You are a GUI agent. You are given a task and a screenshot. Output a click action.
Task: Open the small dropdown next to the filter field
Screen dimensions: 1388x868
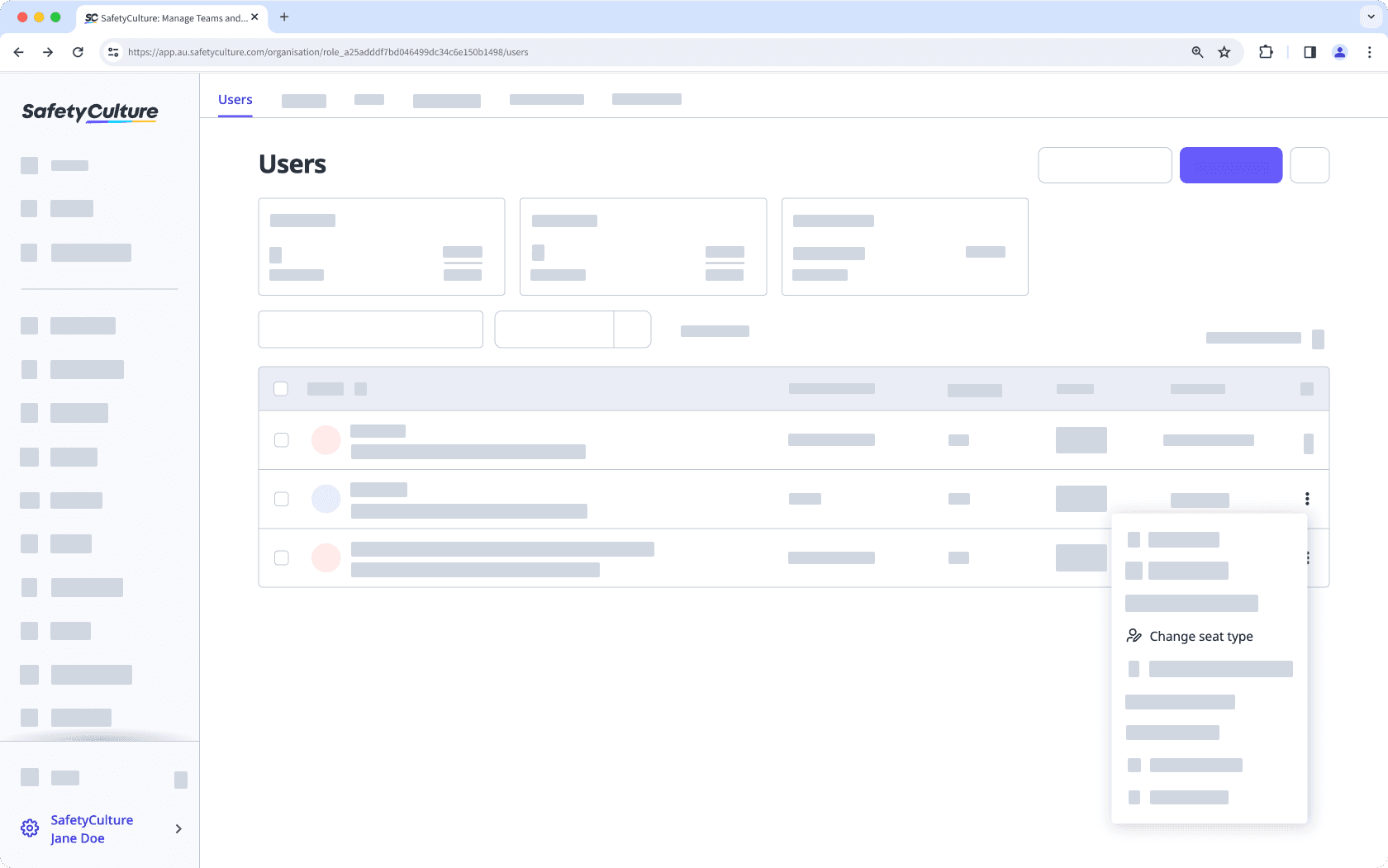click(x=632, y=329)
